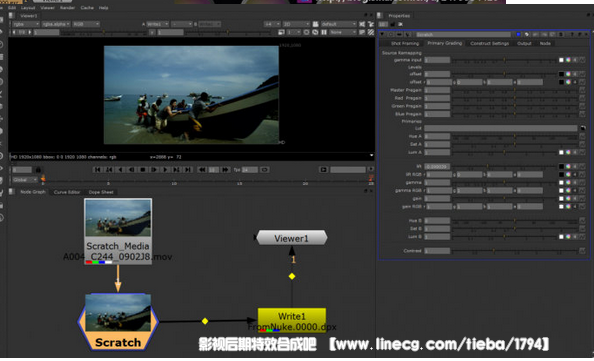Open the viewer B input dropdown
Image resolution: width=594 pixels, height=361 pixels.
click(x=209, y=24)
